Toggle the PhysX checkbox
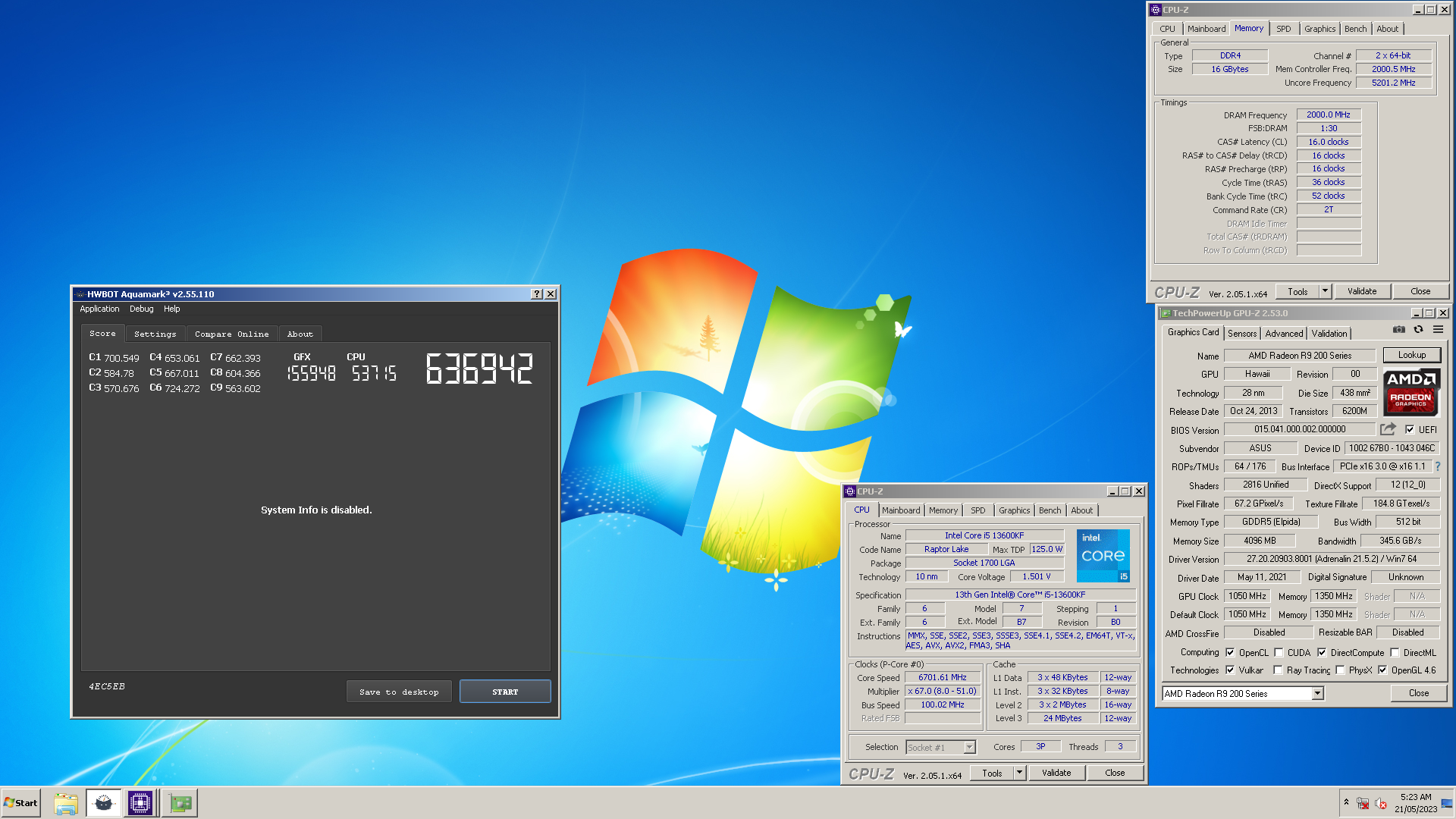This screenshot has height=819, width=1456. click(1340, 670)
